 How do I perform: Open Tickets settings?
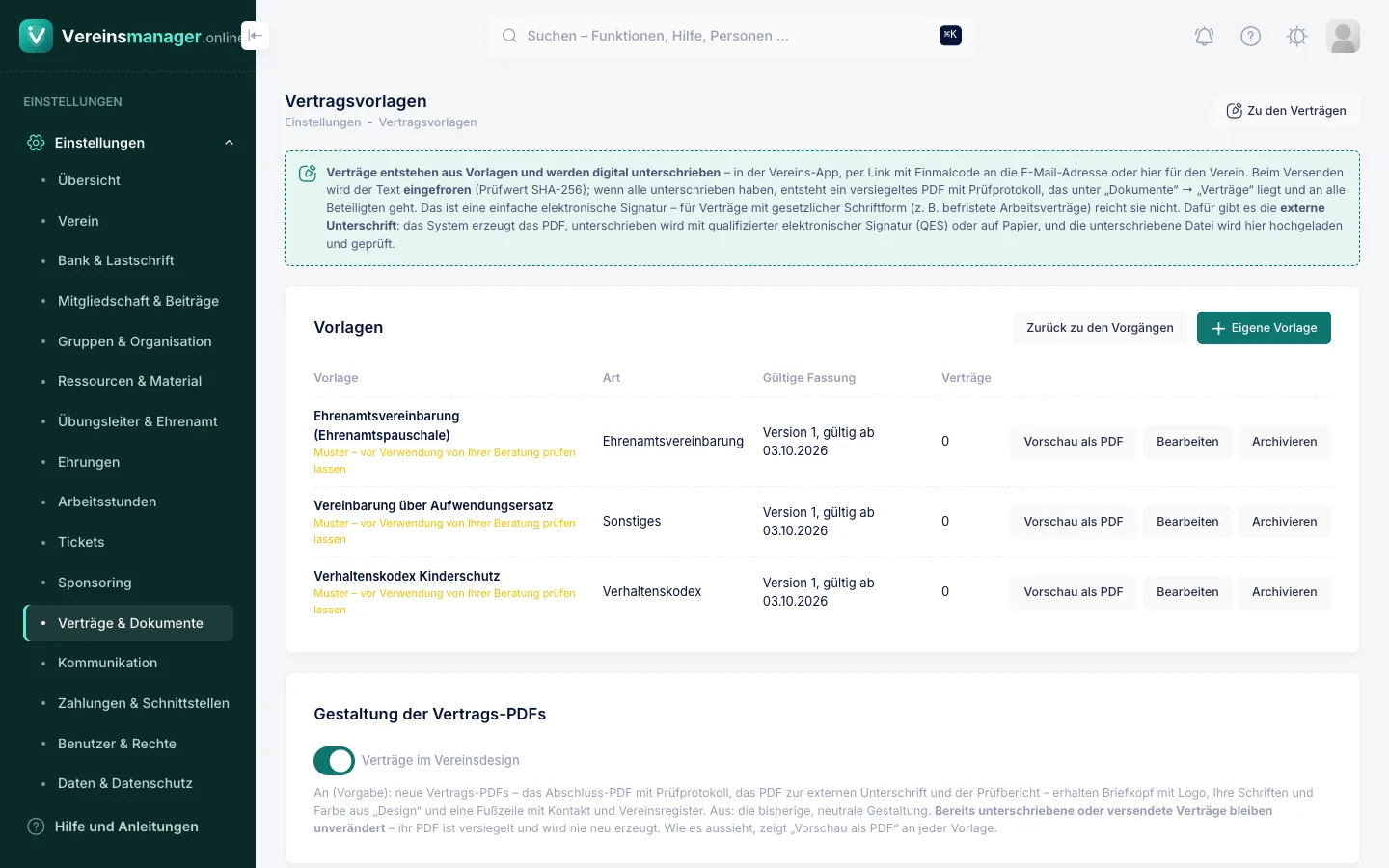pyautogui.click(x=128, y=542)
